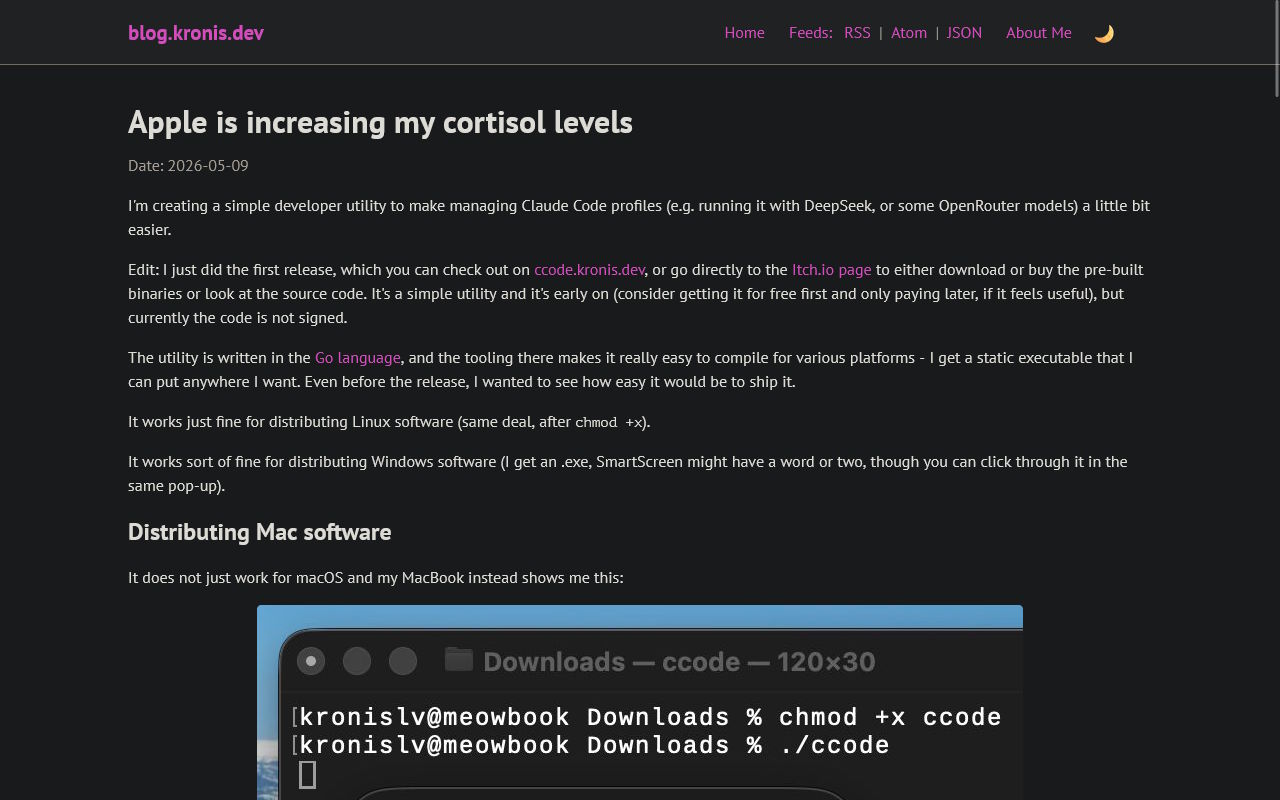Viewport: 1280px width, 800px height.
Task: Click the 'Feeds:' label in the navigation
Action: pyautogui.click(x=810, y=33)
